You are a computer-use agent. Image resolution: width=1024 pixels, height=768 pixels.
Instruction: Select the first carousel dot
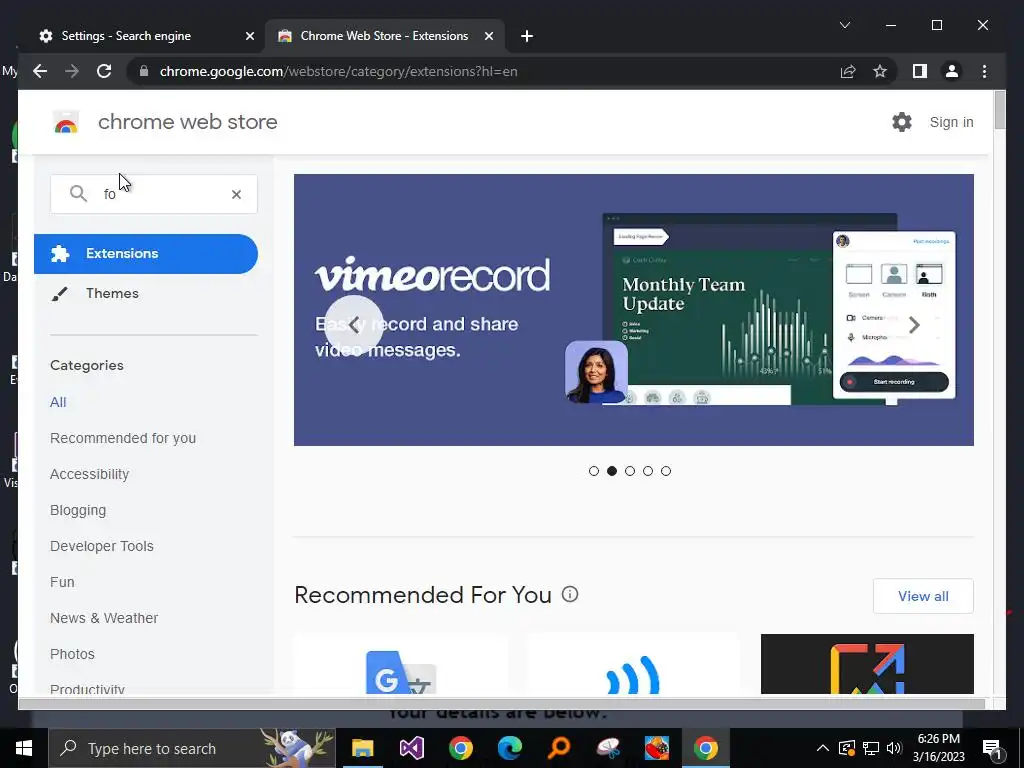tap(594, 471)
